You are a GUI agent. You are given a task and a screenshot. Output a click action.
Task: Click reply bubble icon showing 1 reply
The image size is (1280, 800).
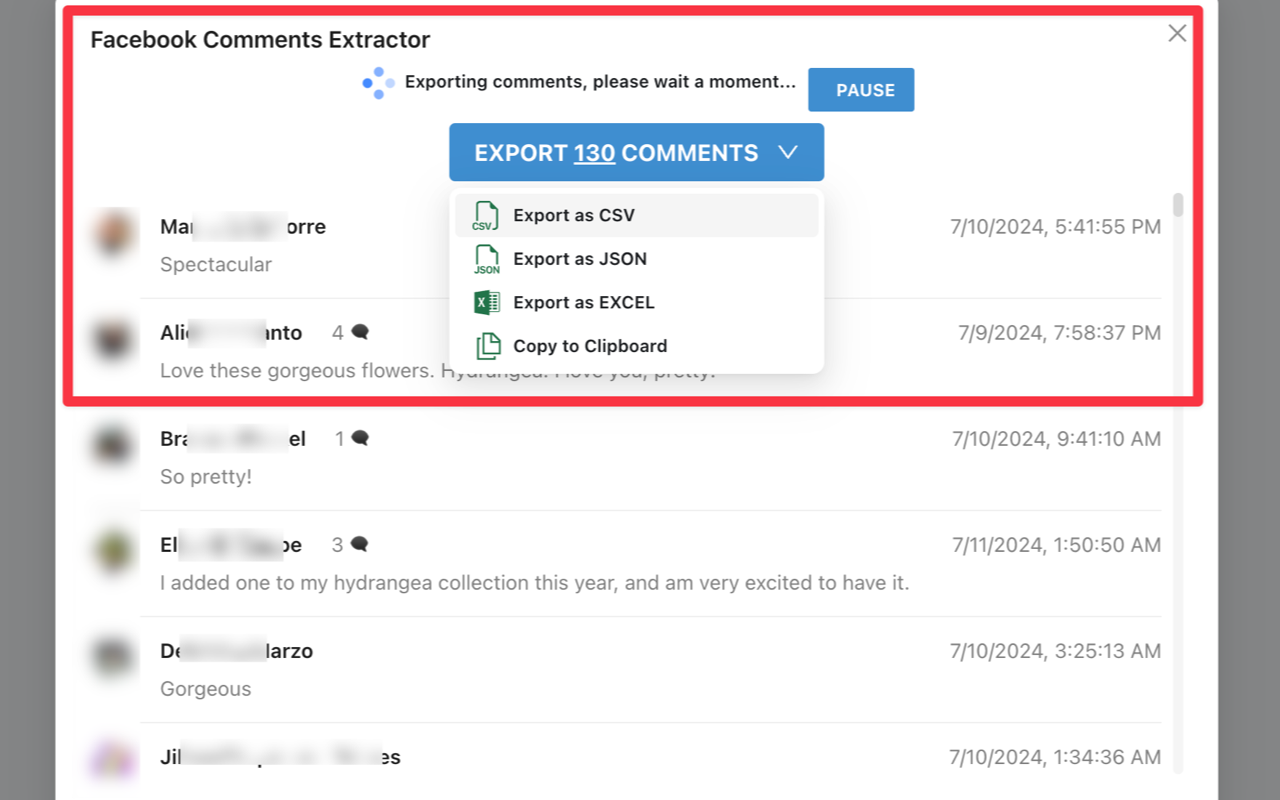(x=360, y=438)
